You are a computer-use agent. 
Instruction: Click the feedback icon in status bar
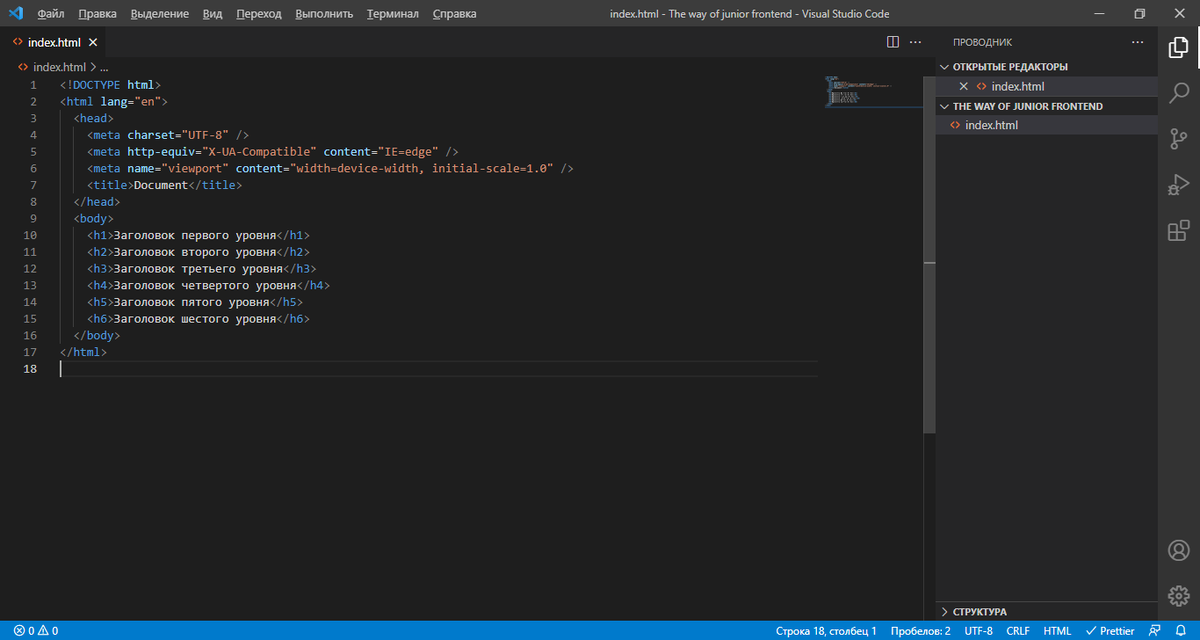click(x=1156, y=631)
